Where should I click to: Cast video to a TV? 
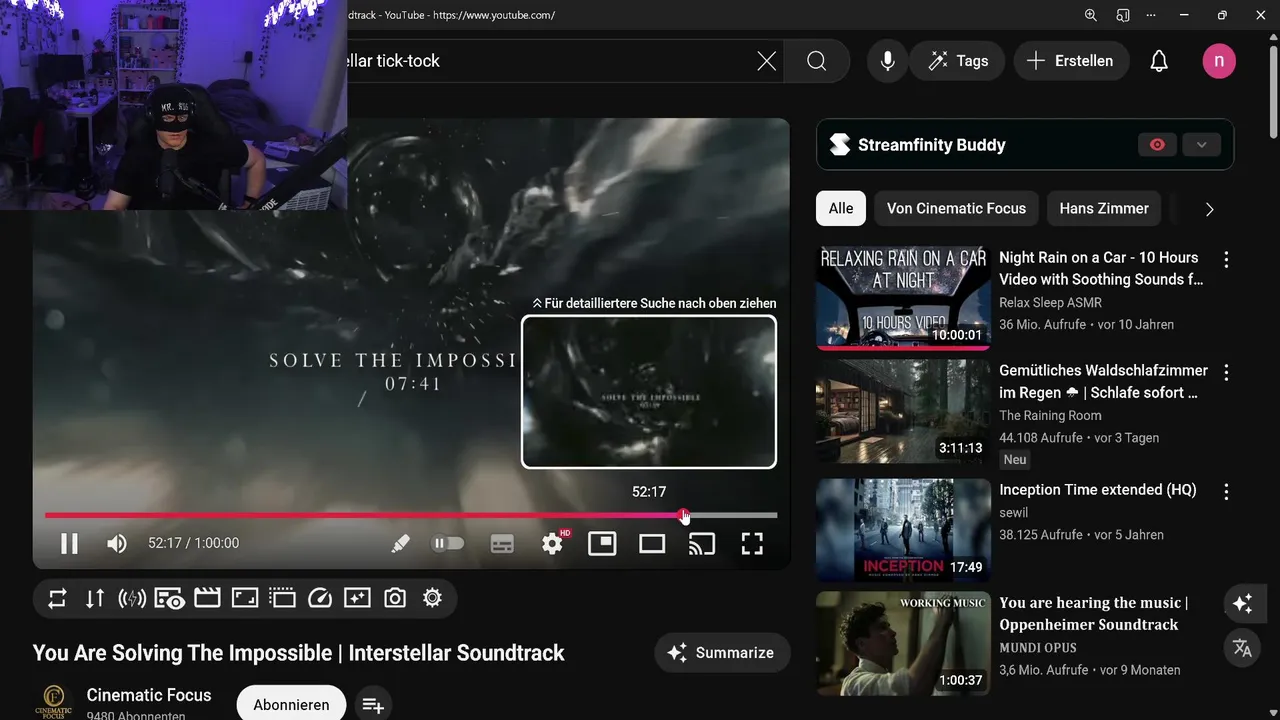tap(702, 543)
